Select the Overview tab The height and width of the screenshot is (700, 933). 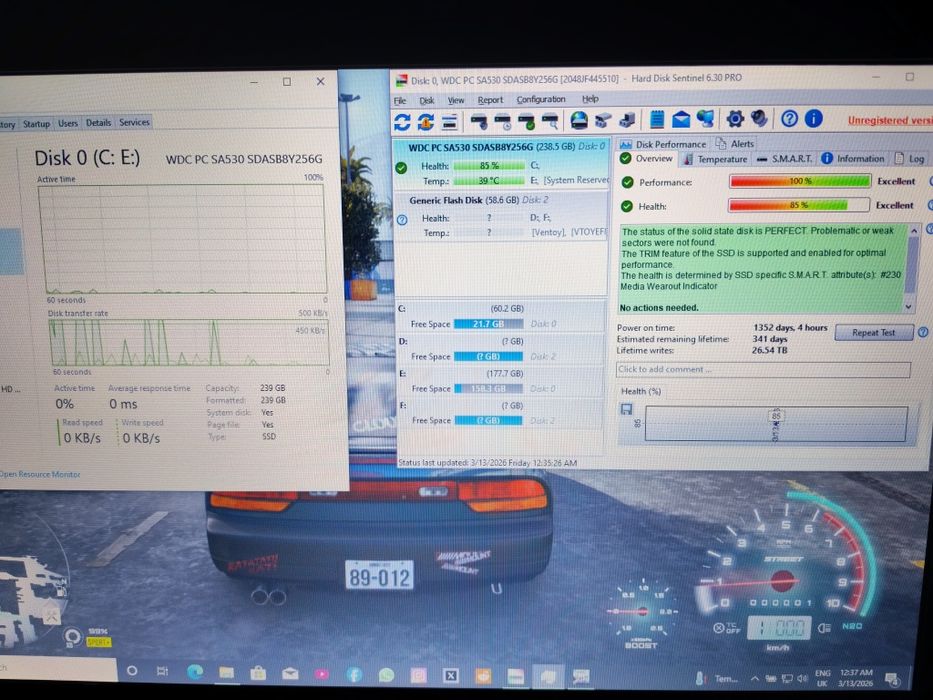click(647, 158)
